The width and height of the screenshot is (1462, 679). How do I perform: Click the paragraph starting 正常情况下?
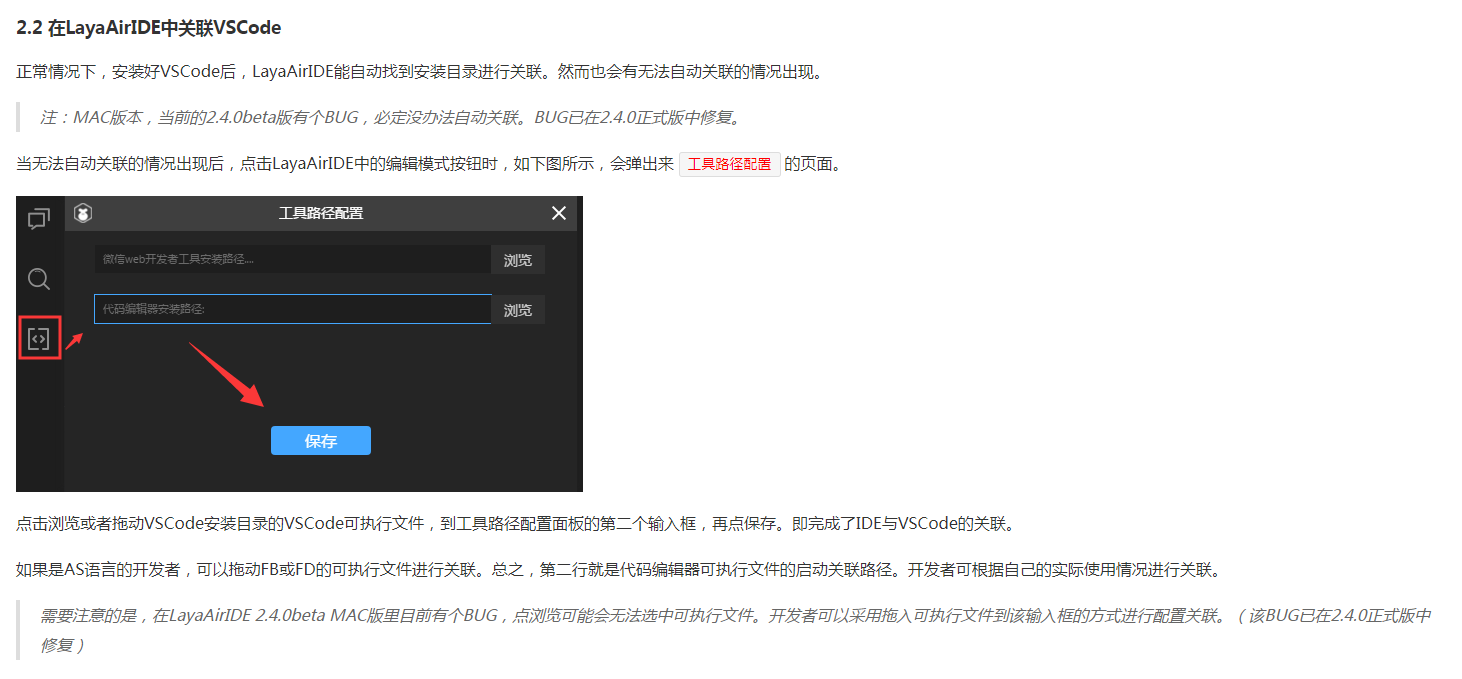coord(420,72)
